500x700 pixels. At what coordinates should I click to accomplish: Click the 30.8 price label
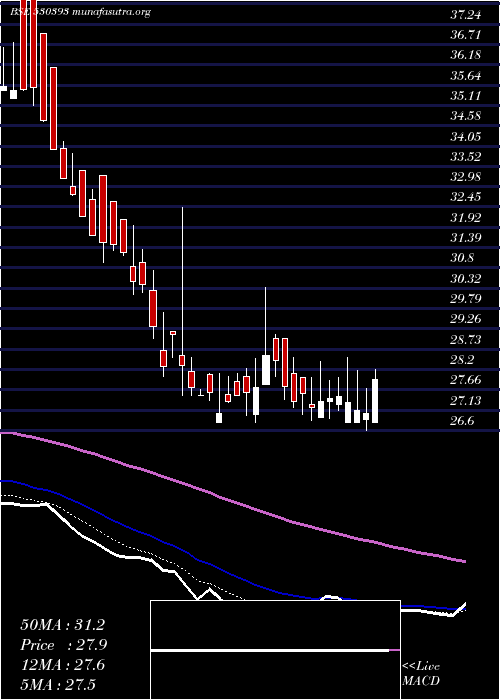[x=462, y=258]
